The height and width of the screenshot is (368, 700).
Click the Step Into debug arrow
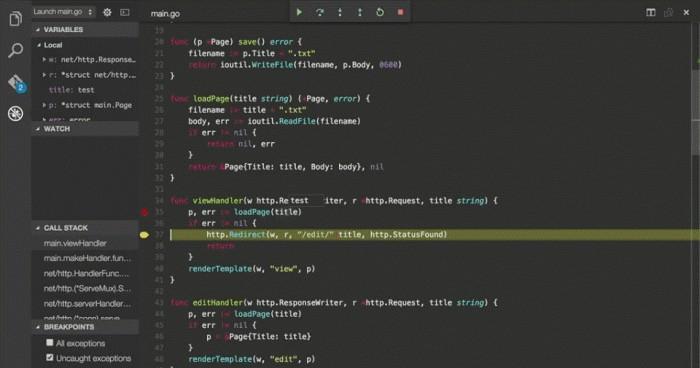[x=340, y=13]
